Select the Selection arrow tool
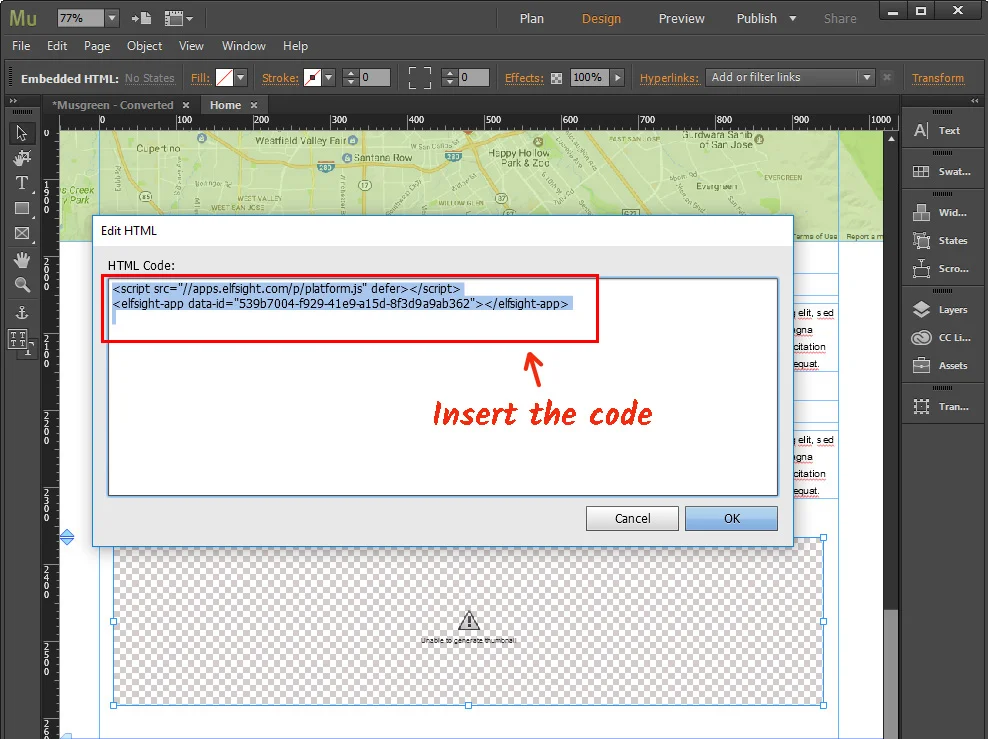 pyautogui.click(x=21, y=133)
